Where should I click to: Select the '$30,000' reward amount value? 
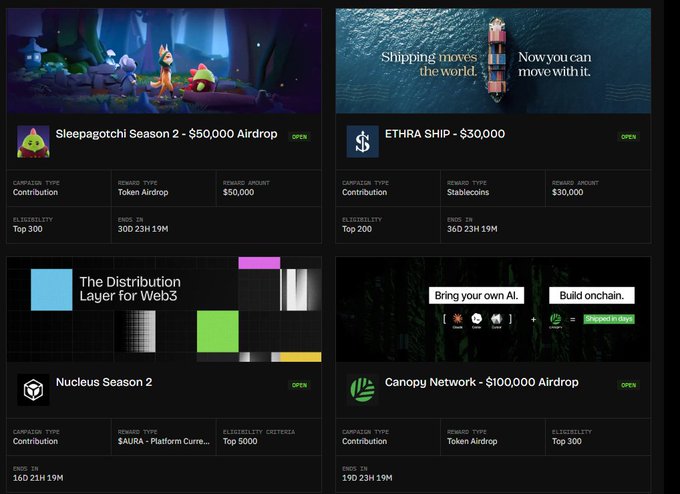pyautogui.click(x=568, y=192)
